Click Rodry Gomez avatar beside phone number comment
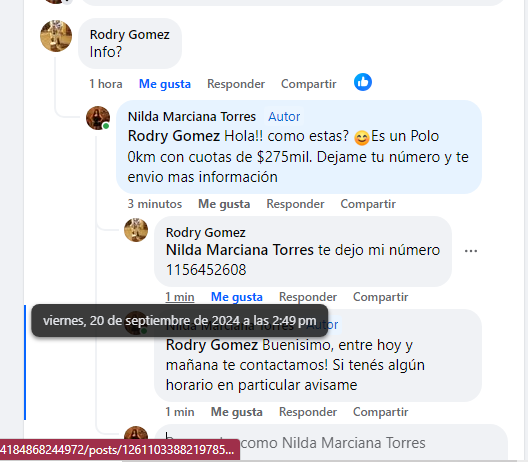Screen dimensions: 528x462 tap(136, 230)
